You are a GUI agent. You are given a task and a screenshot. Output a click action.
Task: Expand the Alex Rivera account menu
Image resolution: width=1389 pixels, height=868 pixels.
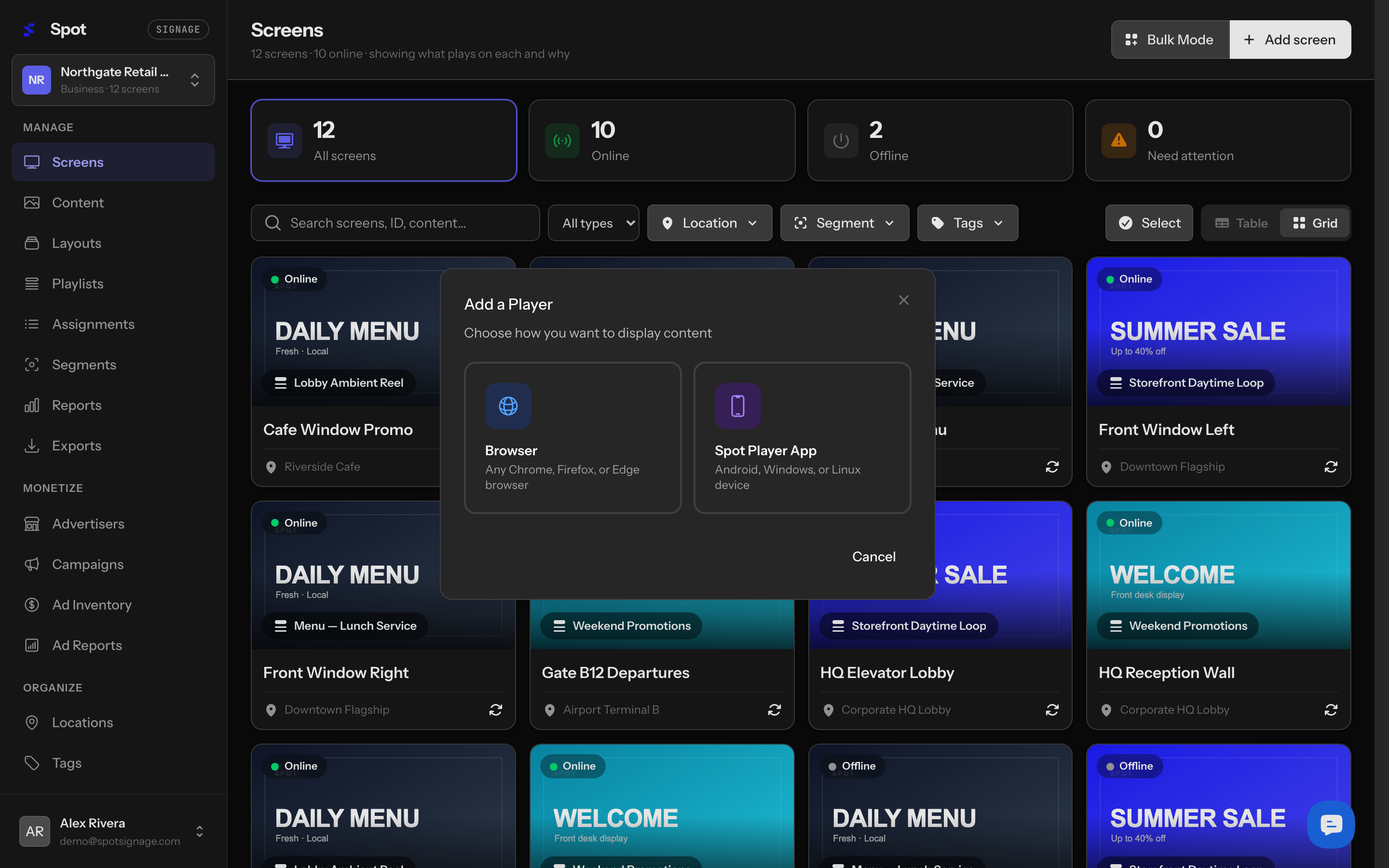[x=113, y=831]
